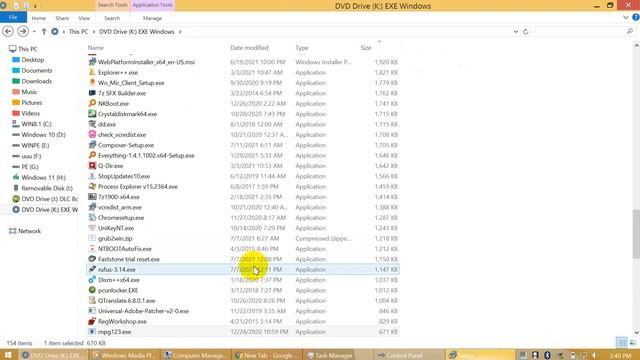Expand the ribbon with the chevron
This screenshot has height=360, width=640.
[626, 18]
